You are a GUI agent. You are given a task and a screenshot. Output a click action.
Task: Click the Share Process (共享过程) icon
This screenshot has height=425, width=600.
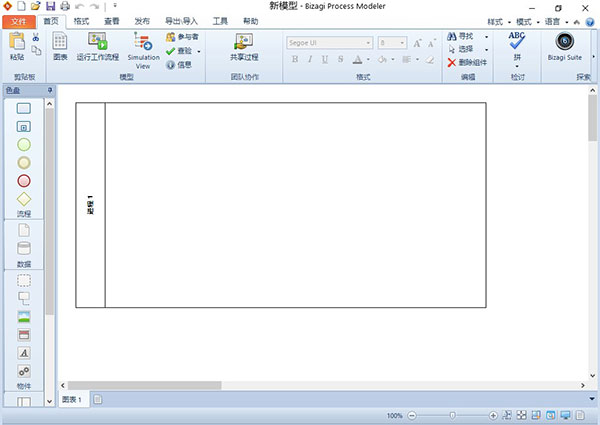[243, 41]
